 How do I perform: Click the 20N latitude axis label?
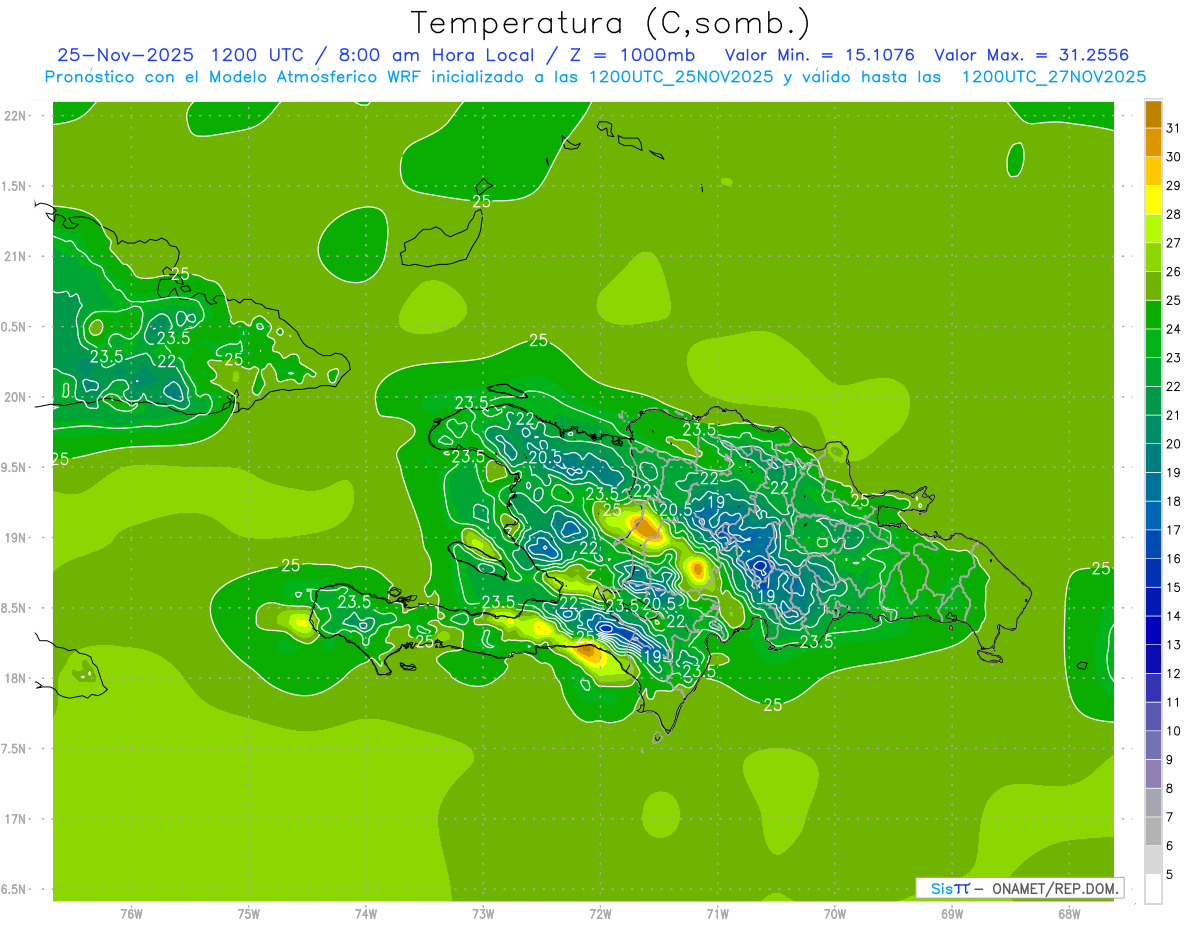tap(16, 397)
